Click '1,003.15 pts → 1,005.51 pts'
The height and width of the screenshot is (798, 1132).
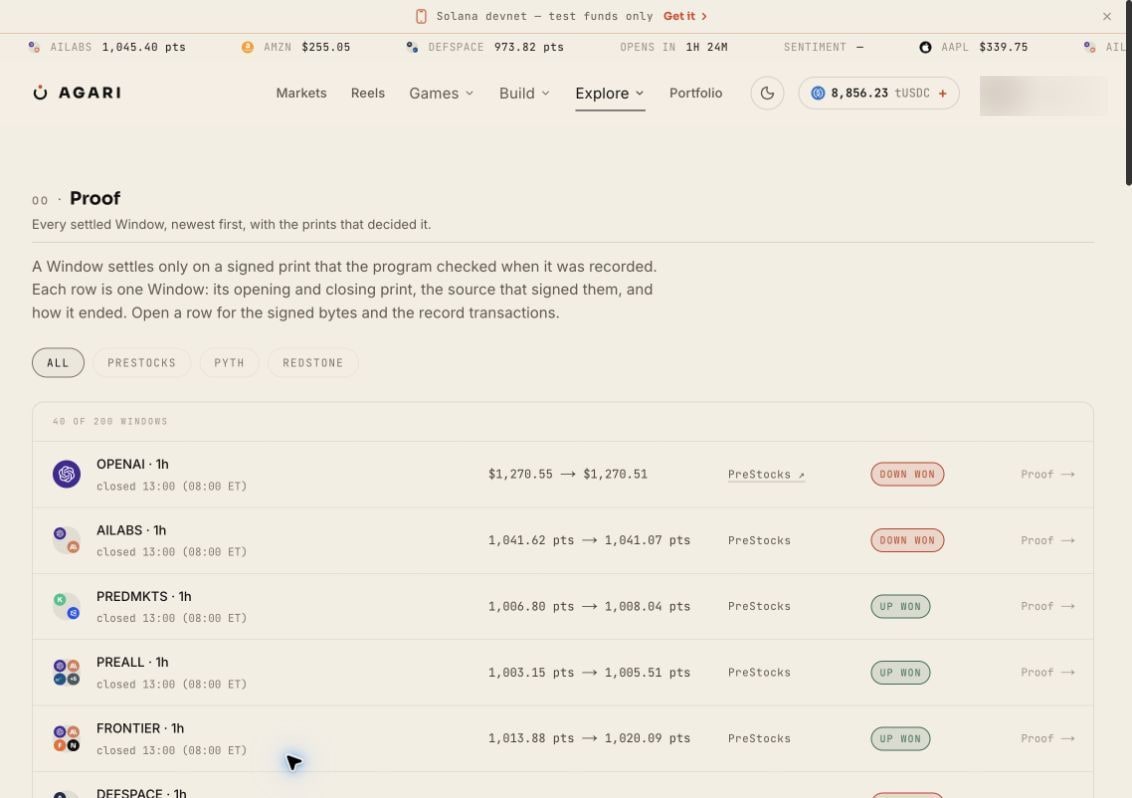[x=589, y=672]
